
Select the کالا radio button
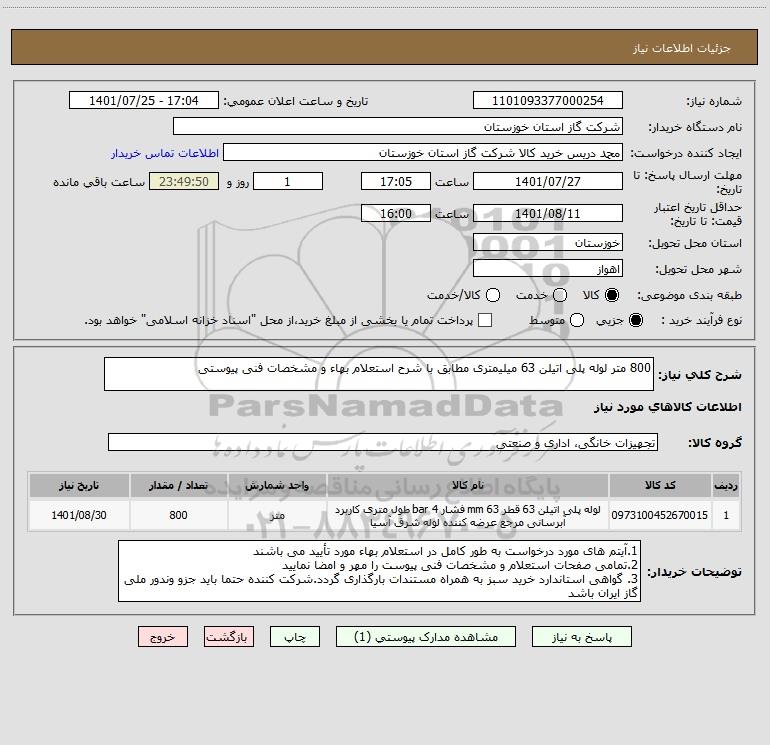click(612, 295)
